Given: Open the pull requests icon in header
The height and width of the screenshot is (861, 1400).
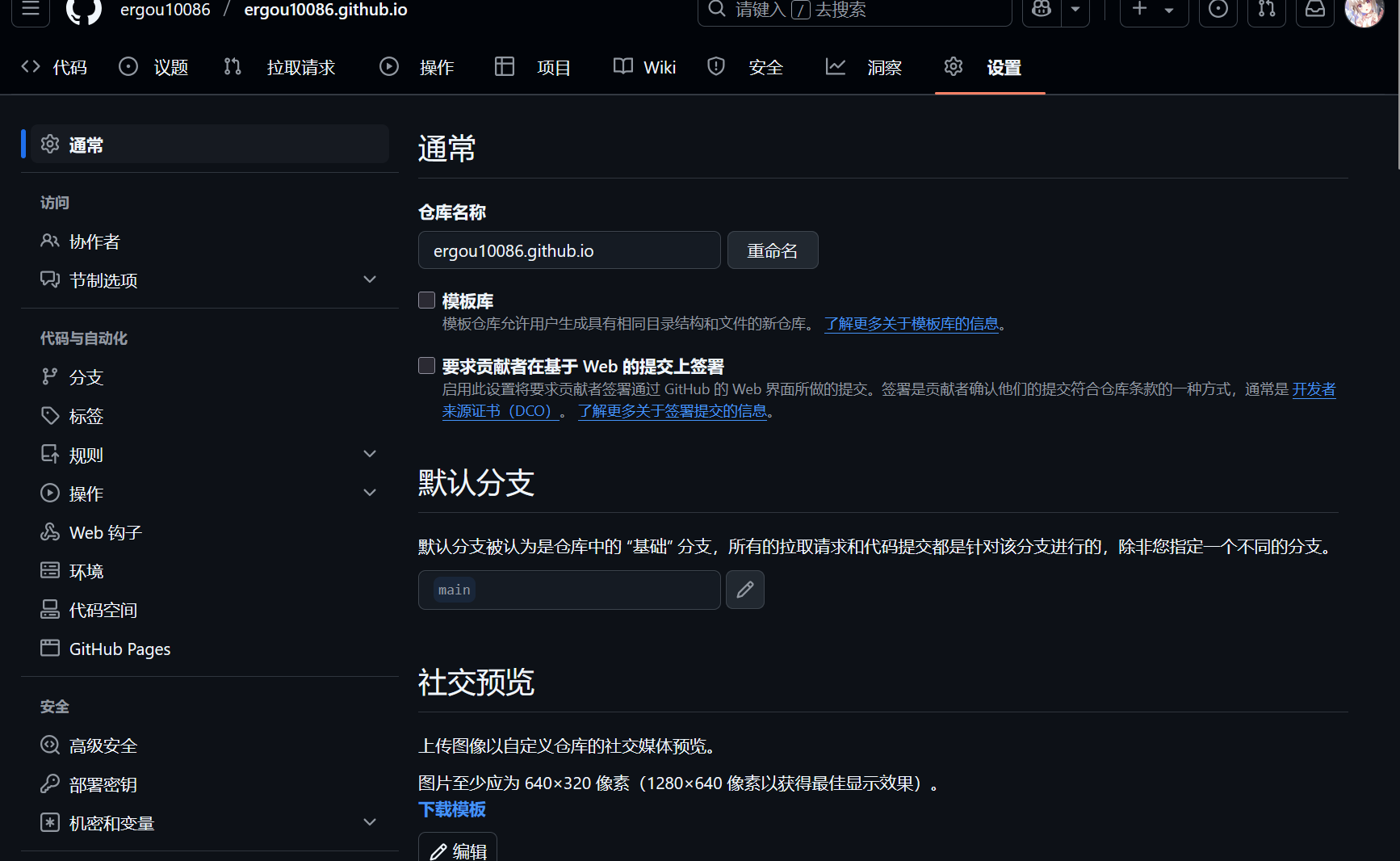Looking at the screenshot, I should click(x=1267, y=10).
